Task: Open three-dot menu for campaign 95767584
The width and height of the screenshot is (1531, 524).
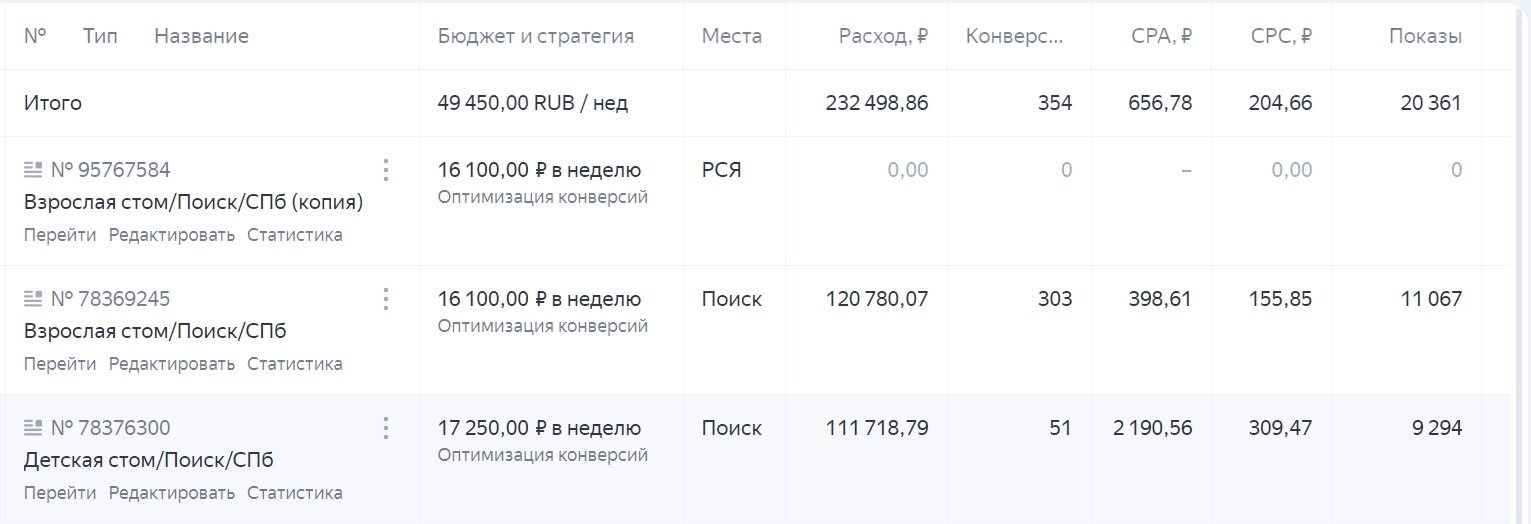Action: pyautogui.click(x=386, y=170)
